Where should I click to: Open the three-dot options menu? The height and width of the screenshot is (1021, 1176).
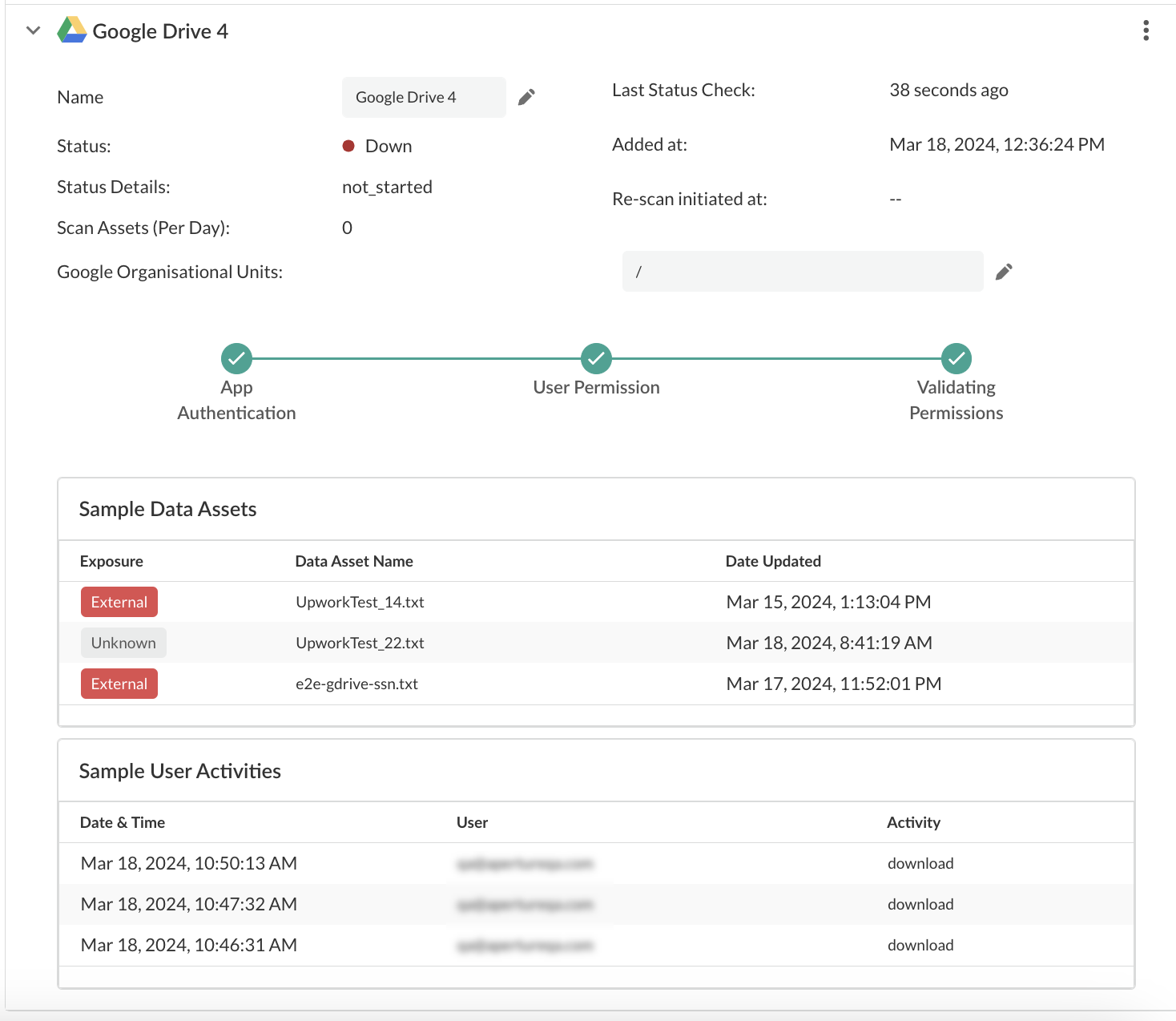[1146, 30]
